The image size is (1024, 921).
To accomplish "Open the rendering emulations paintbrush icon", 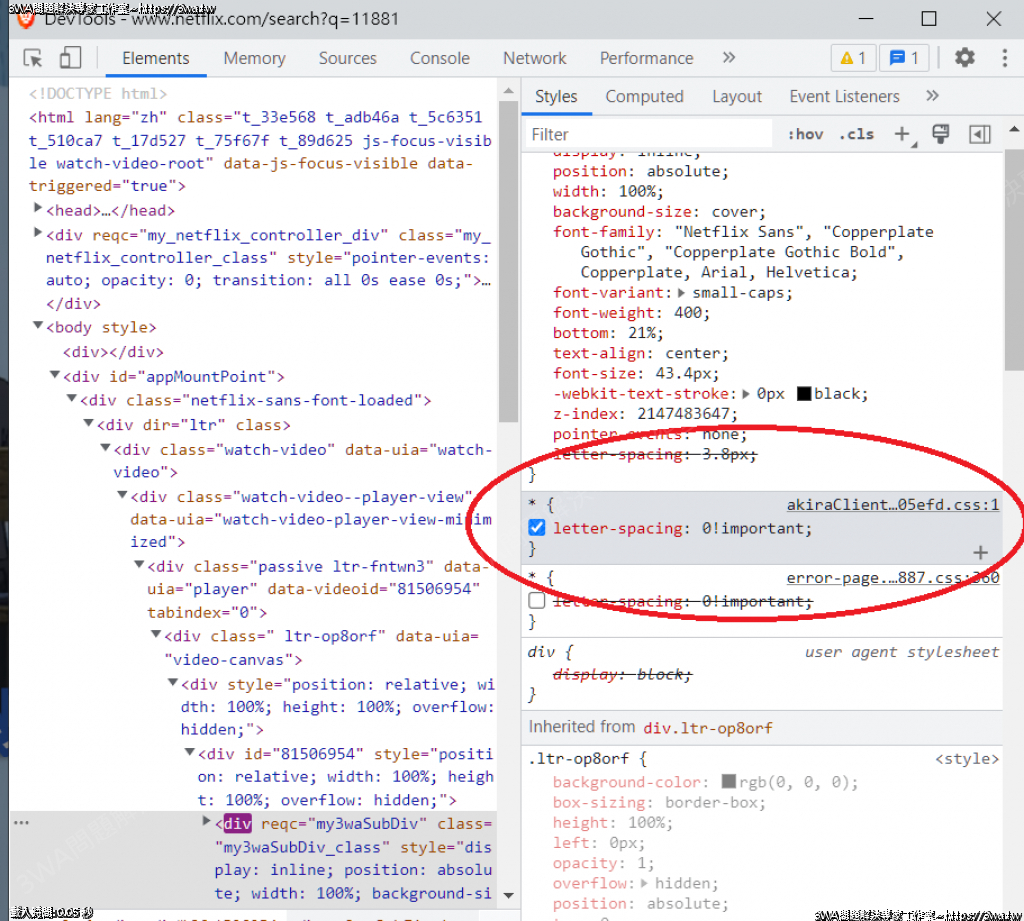I will pyautogui.click(x=940, y=134).
